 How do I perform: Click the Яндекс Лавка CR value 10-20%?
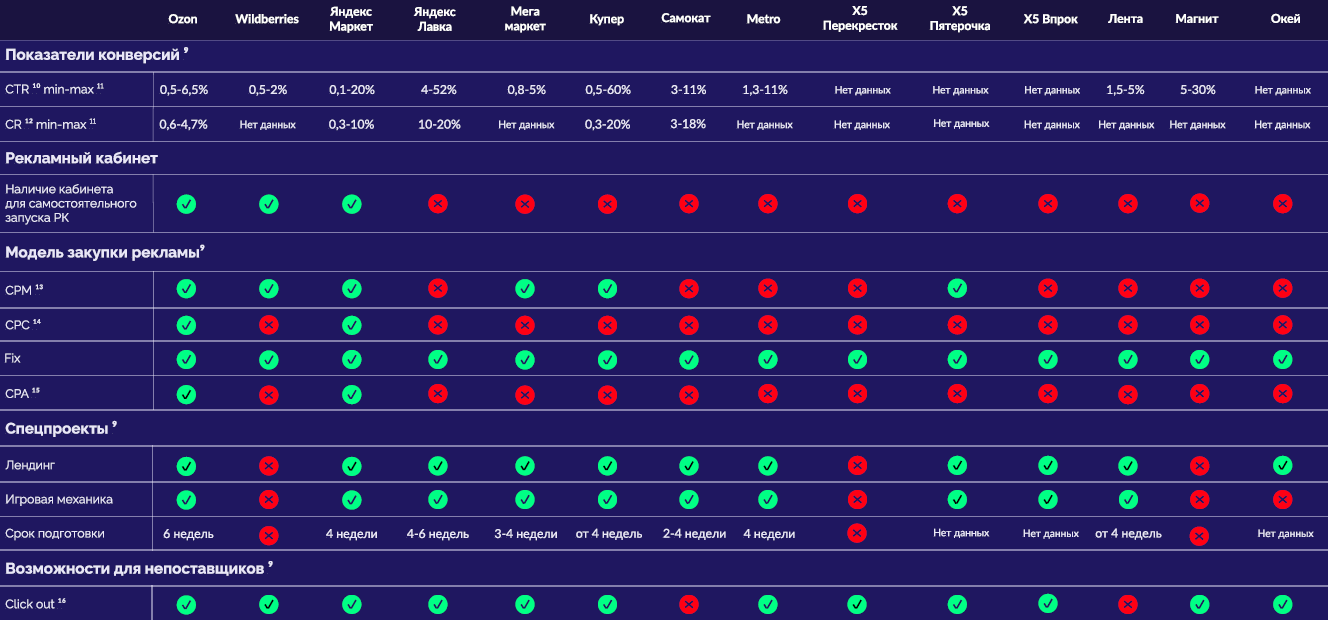point(439,124)
